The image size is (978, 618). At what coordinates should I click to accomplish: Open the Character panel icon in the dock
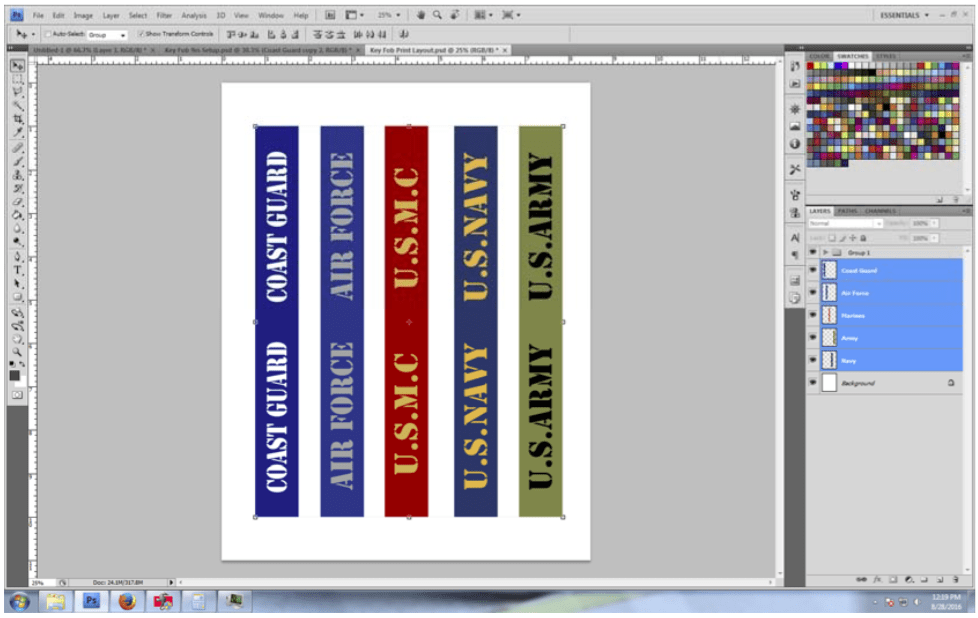pos(795,238)
